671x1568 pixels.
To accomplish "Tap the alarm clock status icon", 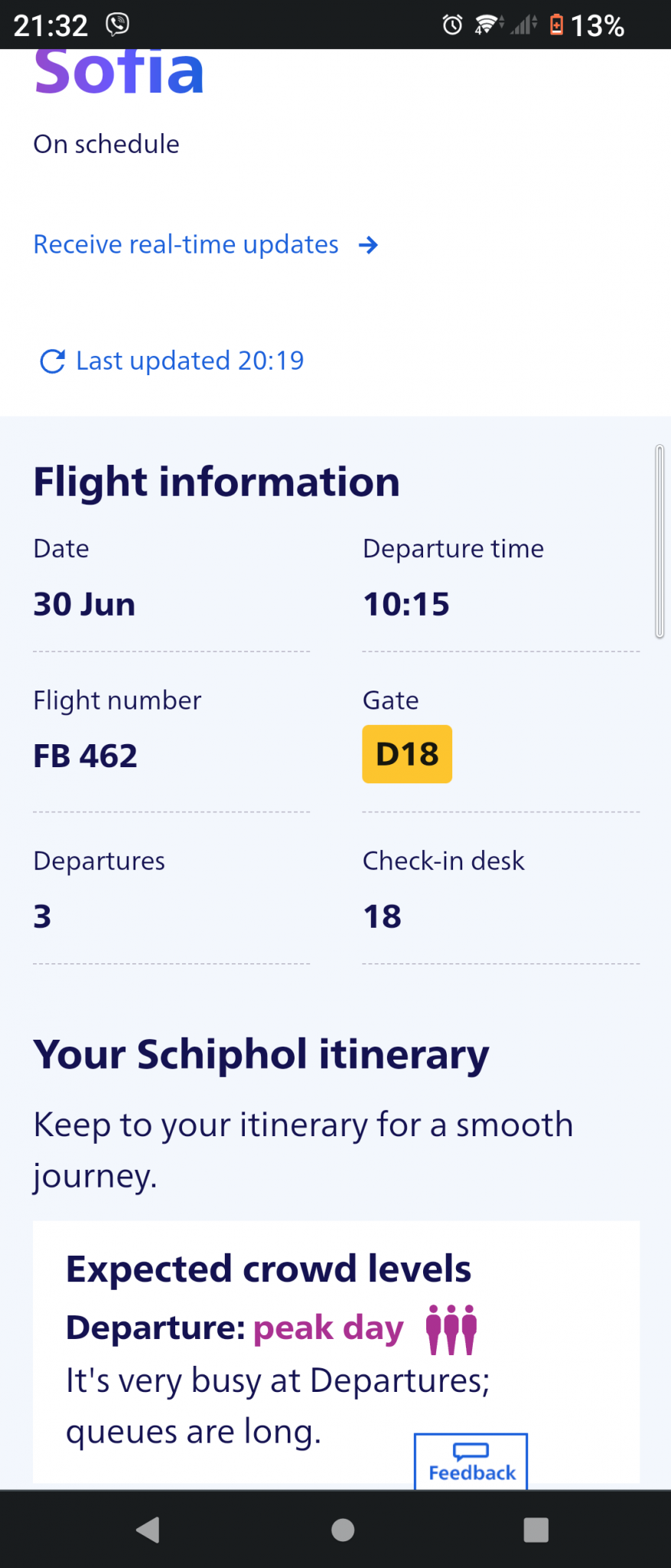I will coord(452,25).
